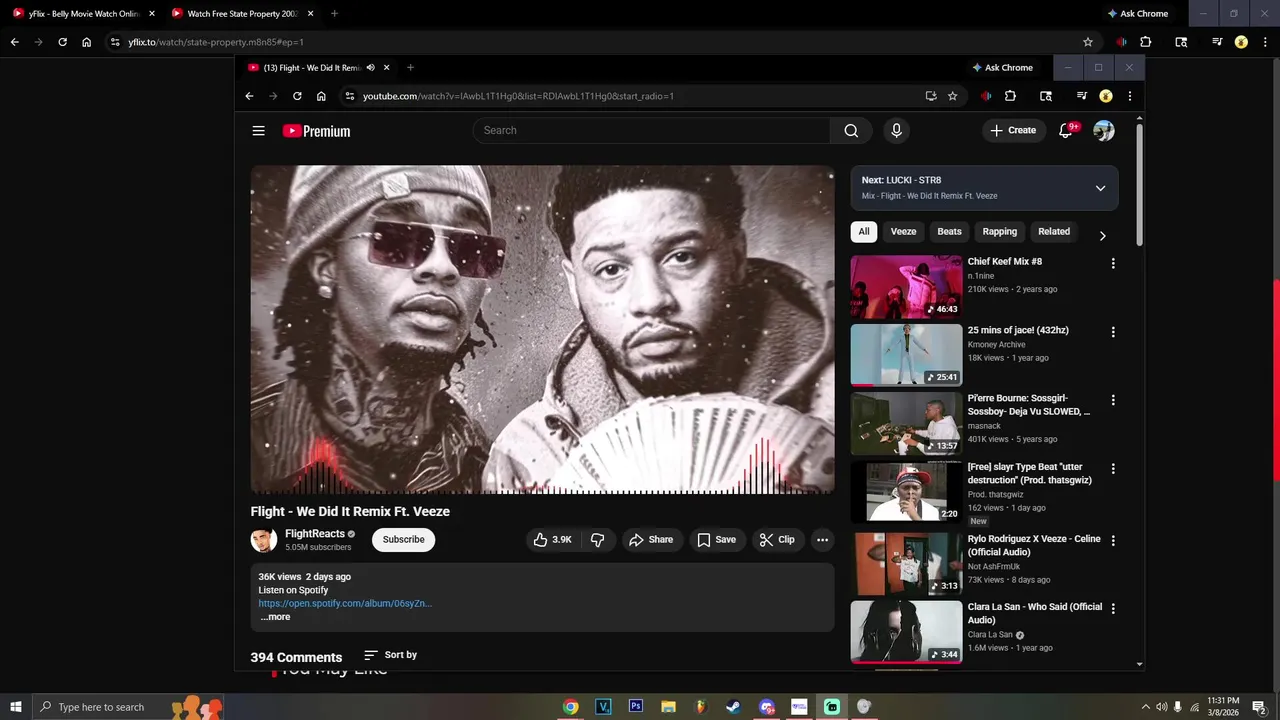Open the FlightReacts channel avatar

click(x=264, y=540)
